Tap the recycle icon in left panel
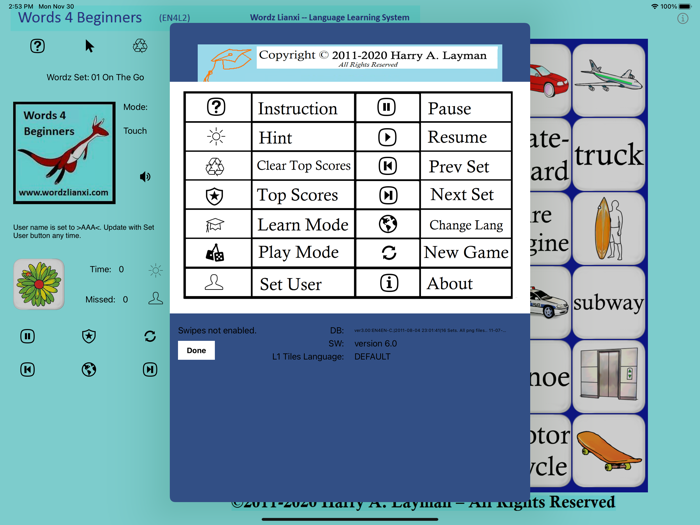 (140, 46)
